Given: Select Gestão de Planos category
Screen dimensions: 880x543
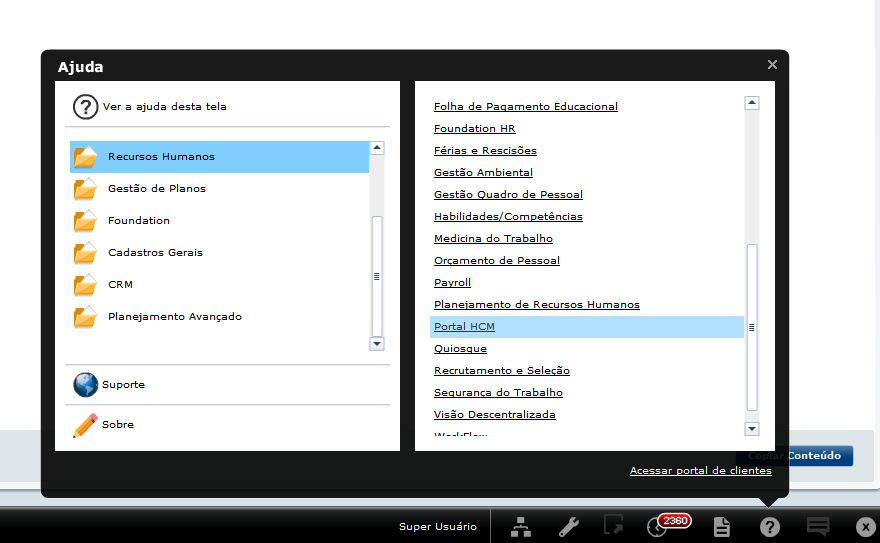Looking at the screenshot, I should 219,188.
